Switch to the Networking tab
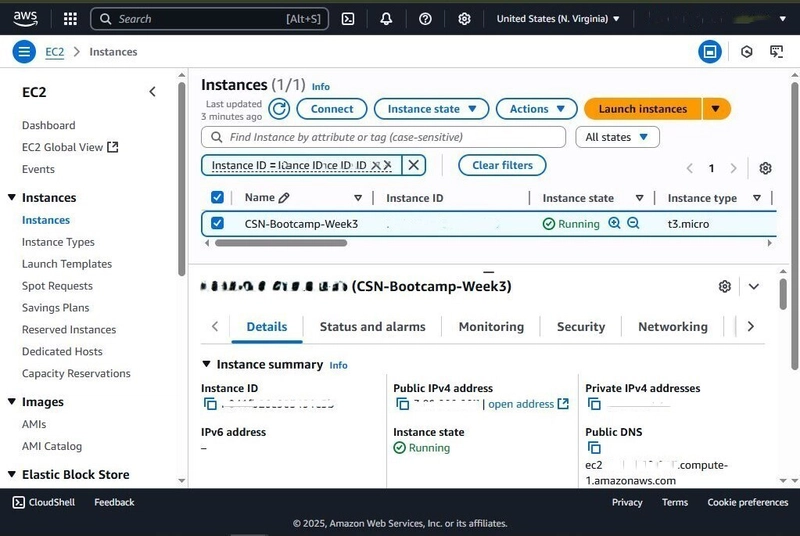Image resolution: width=800 pixels, height=536 pixels. (673, 327)
